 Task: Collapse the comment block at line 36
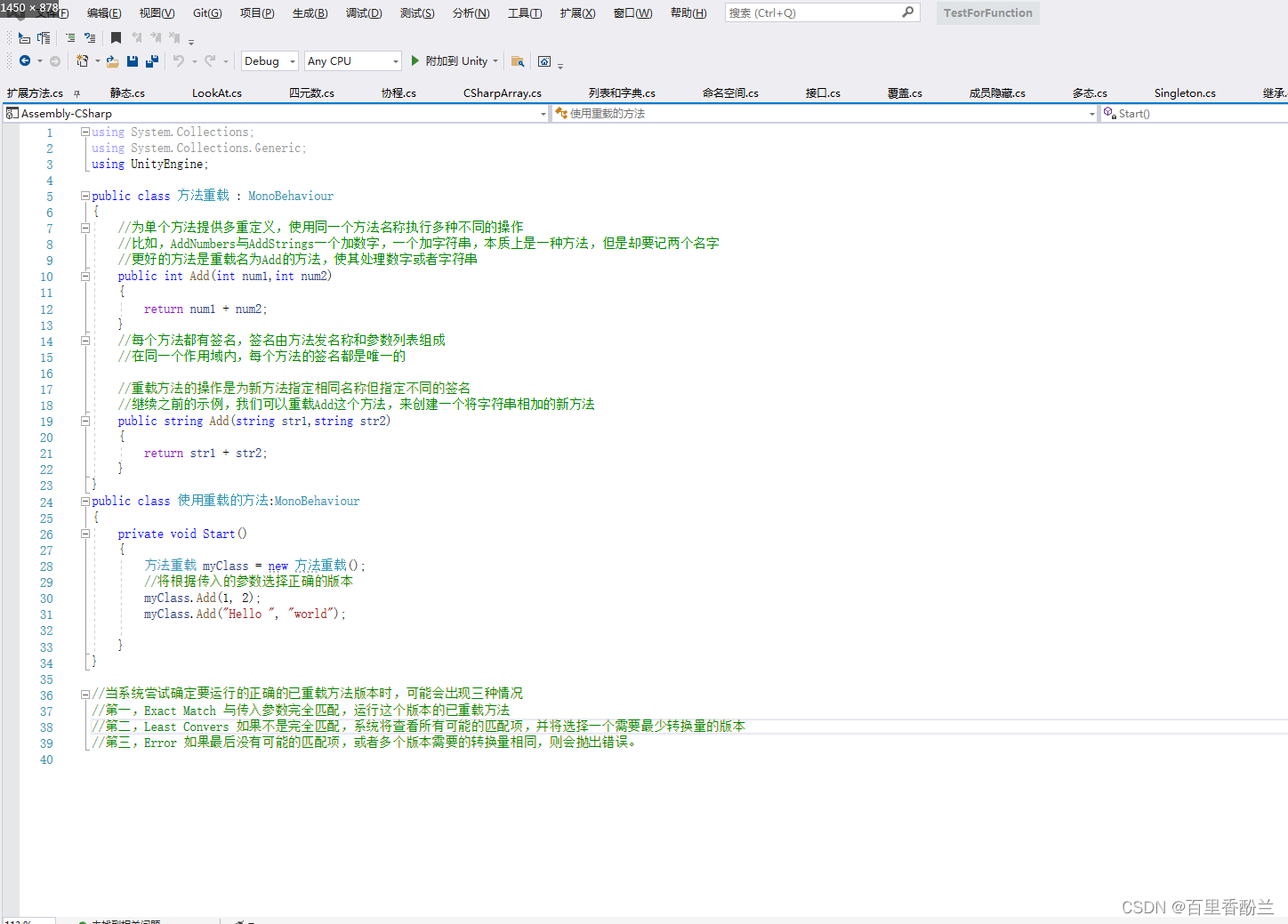(x=85, y=695)
